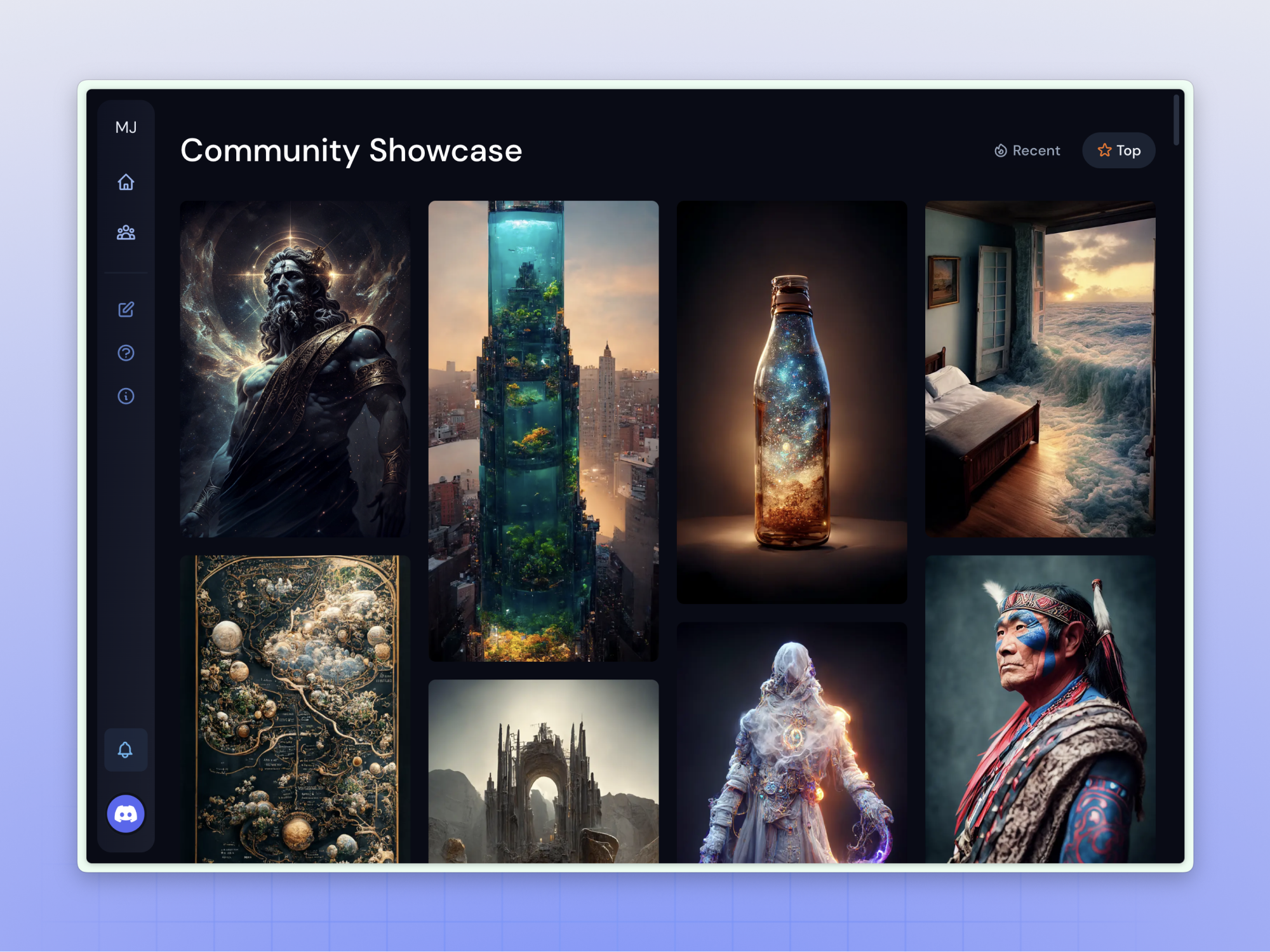This screenshot has height=952, width=1270.
Task: Open the gothic stone arch ruins image
Action: coord(543,770)
